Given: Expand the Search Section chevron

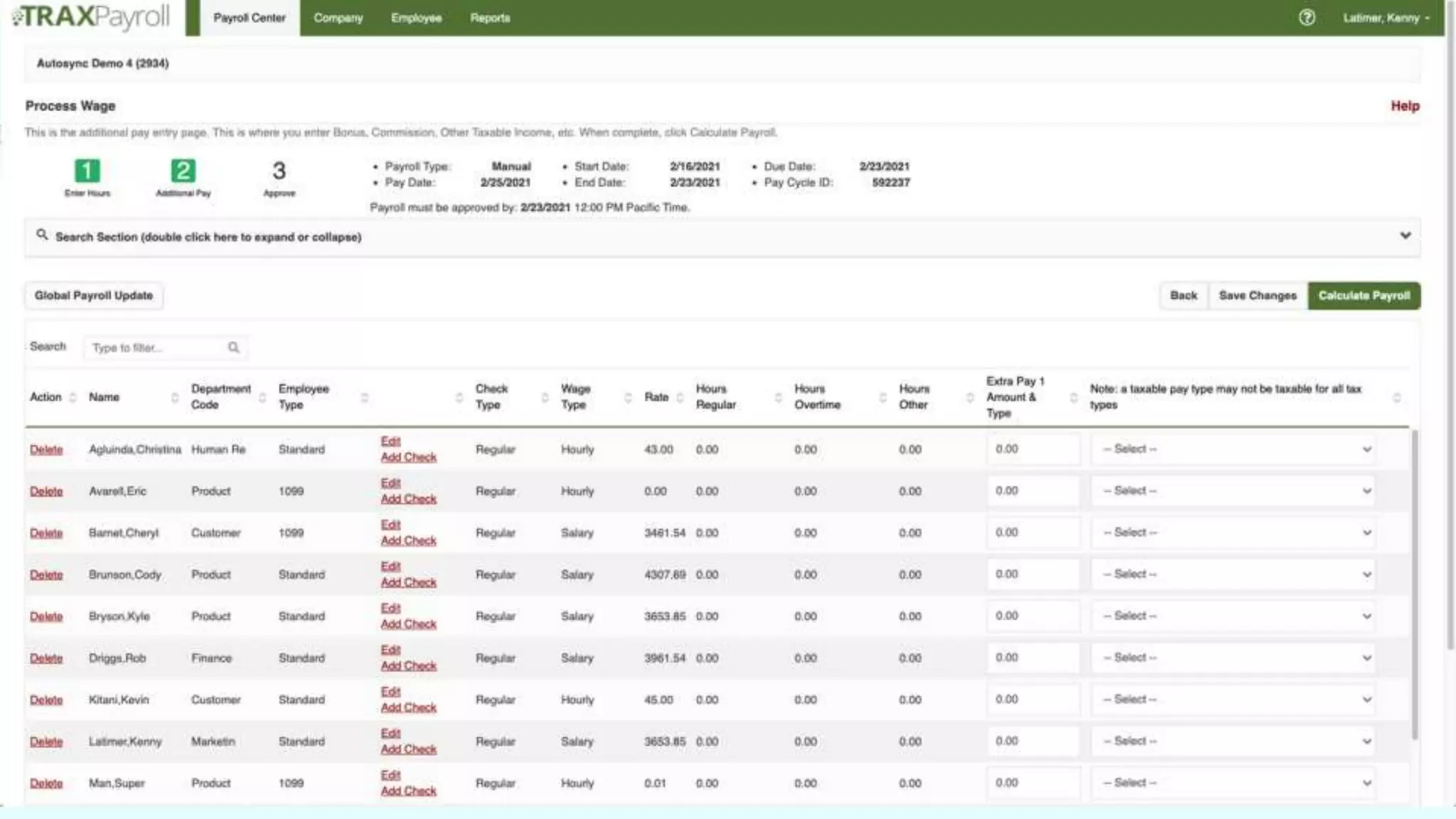Looking at the screenshot, I should coord(1405,236).
